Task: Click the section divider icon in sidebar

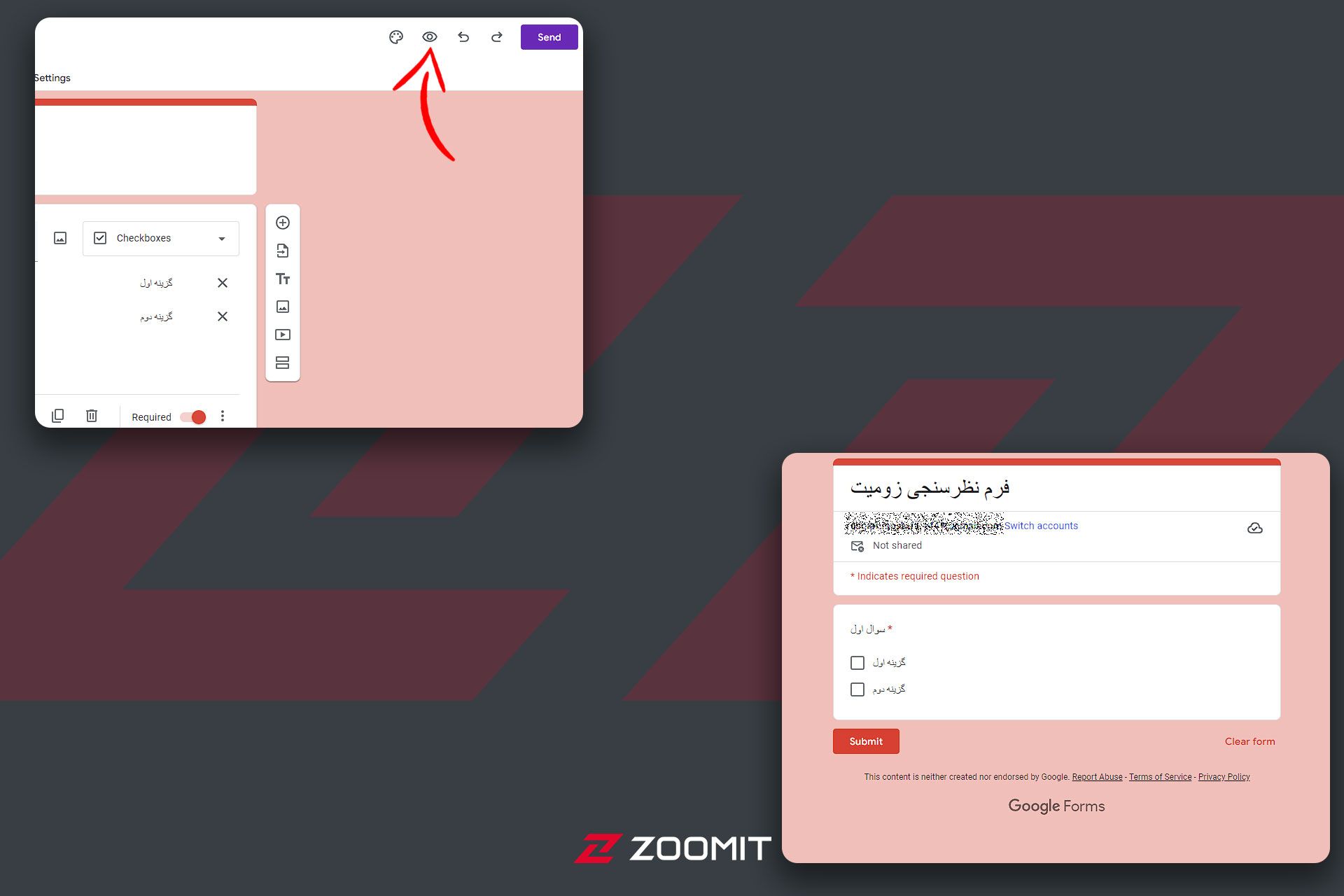Action: [x=283, y=363]
